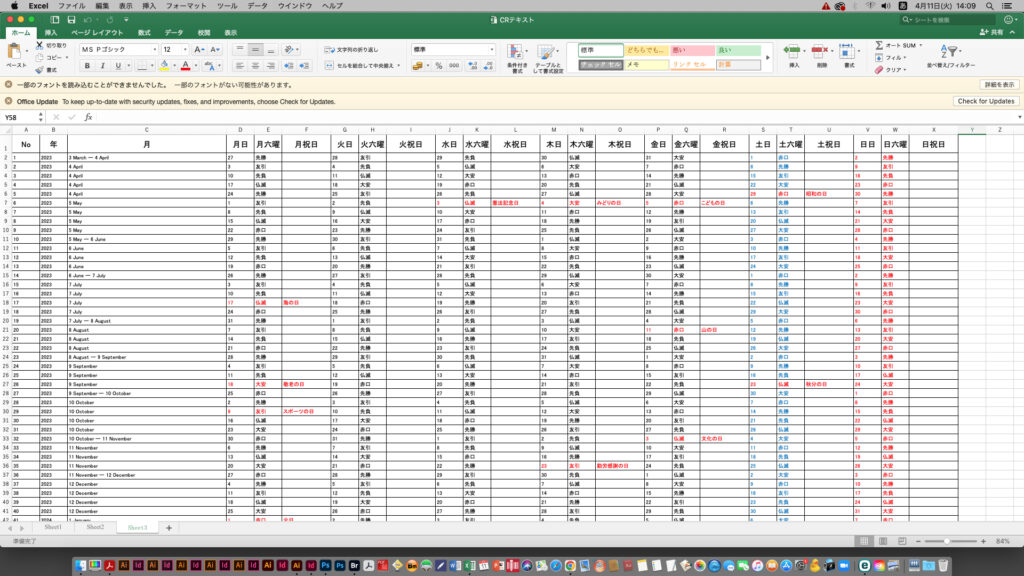Switch to the Insert ribbon tab
The height and width of the screenshot is (576, 1024).
[51, 32]
